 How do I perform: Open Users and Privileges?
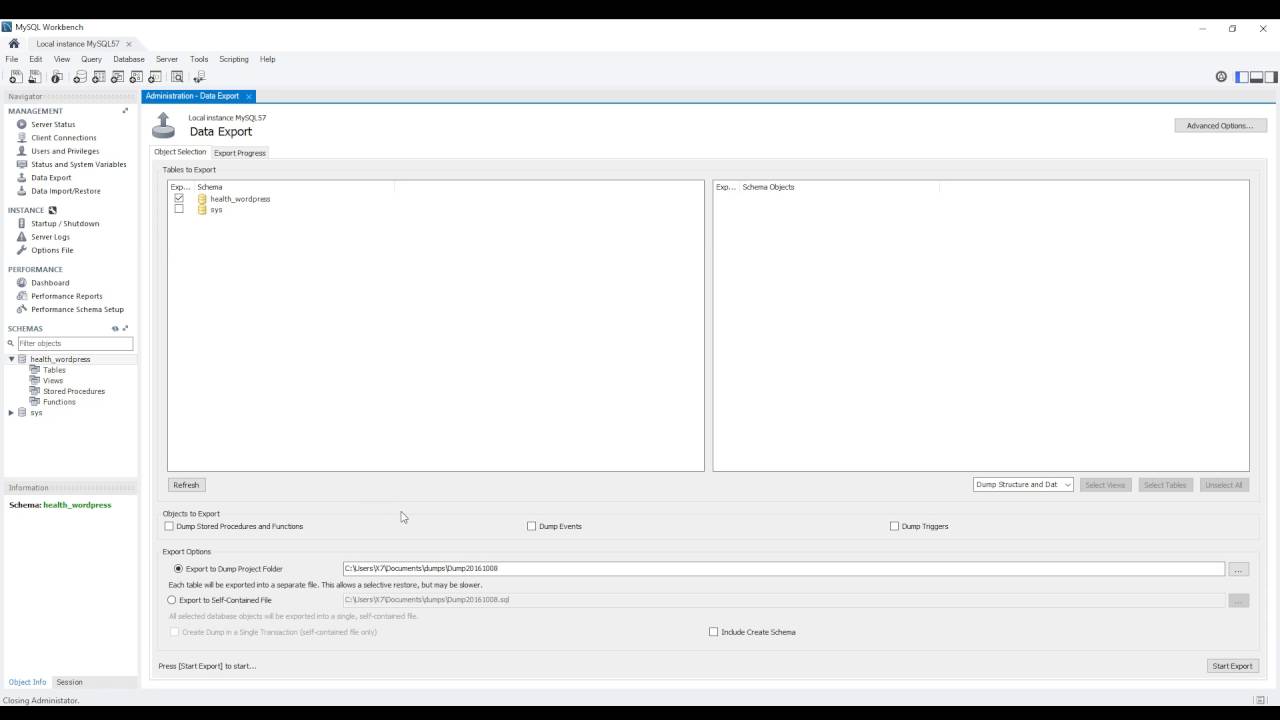65,151
